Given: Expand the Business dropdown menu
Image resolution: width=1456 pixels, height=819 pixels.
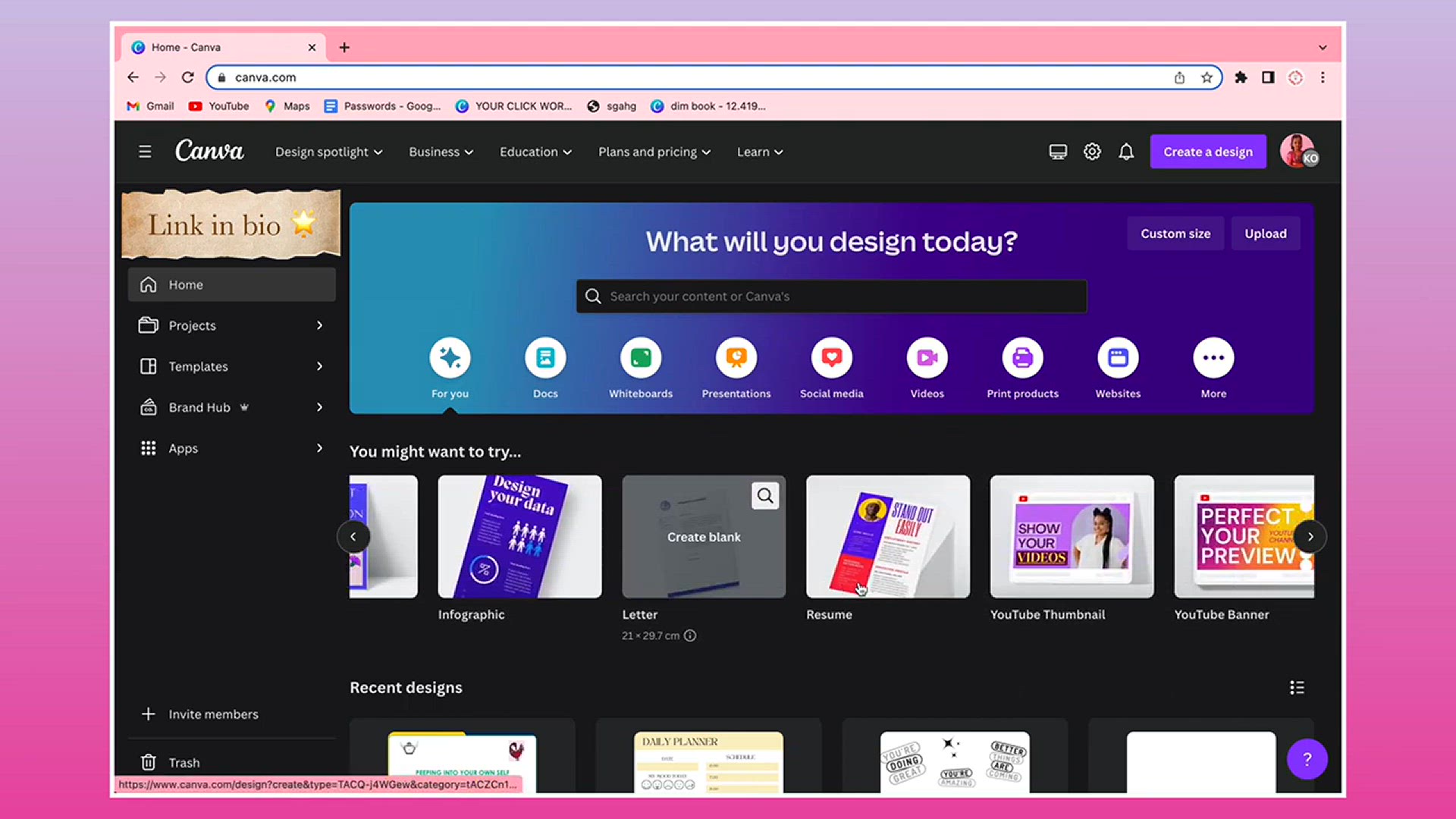Looking at the screenshot, I should coord(441,152).
